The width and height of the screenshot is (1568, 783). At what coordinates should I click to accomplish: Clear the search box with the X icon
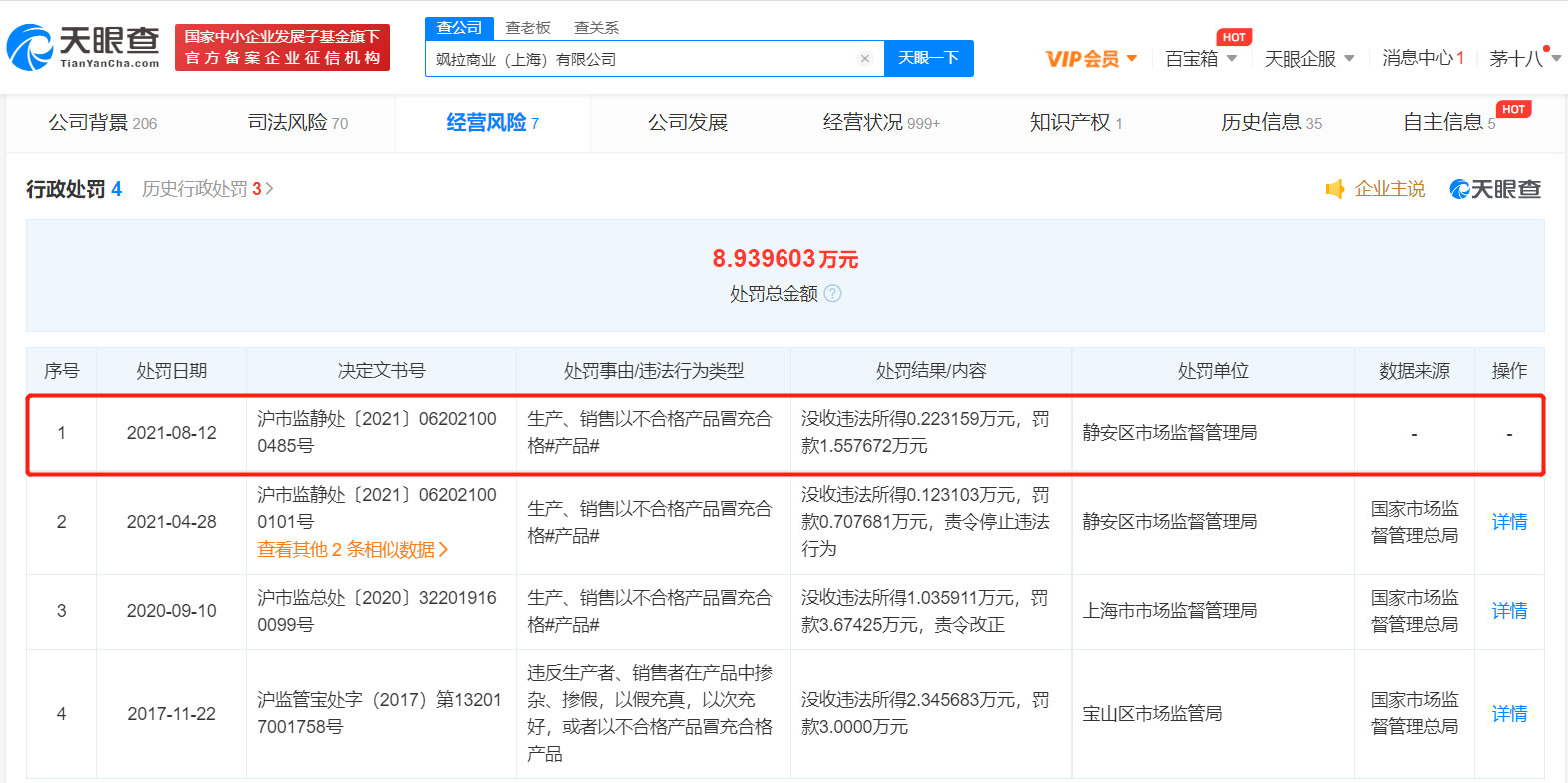[x=865, y=59]
